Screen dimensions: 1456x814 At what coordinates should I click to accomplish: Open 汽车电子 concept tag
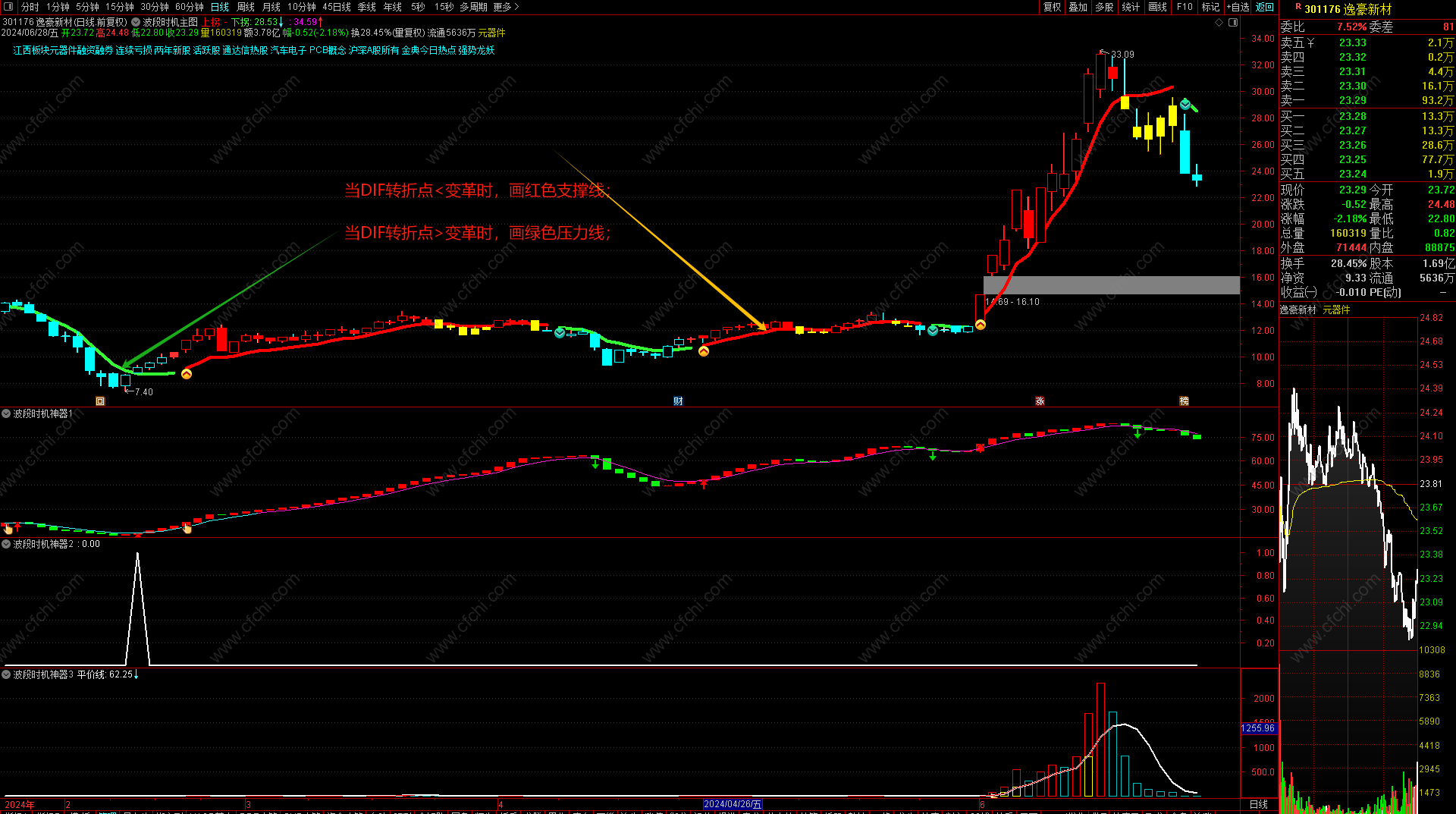(x=288, y=51)
